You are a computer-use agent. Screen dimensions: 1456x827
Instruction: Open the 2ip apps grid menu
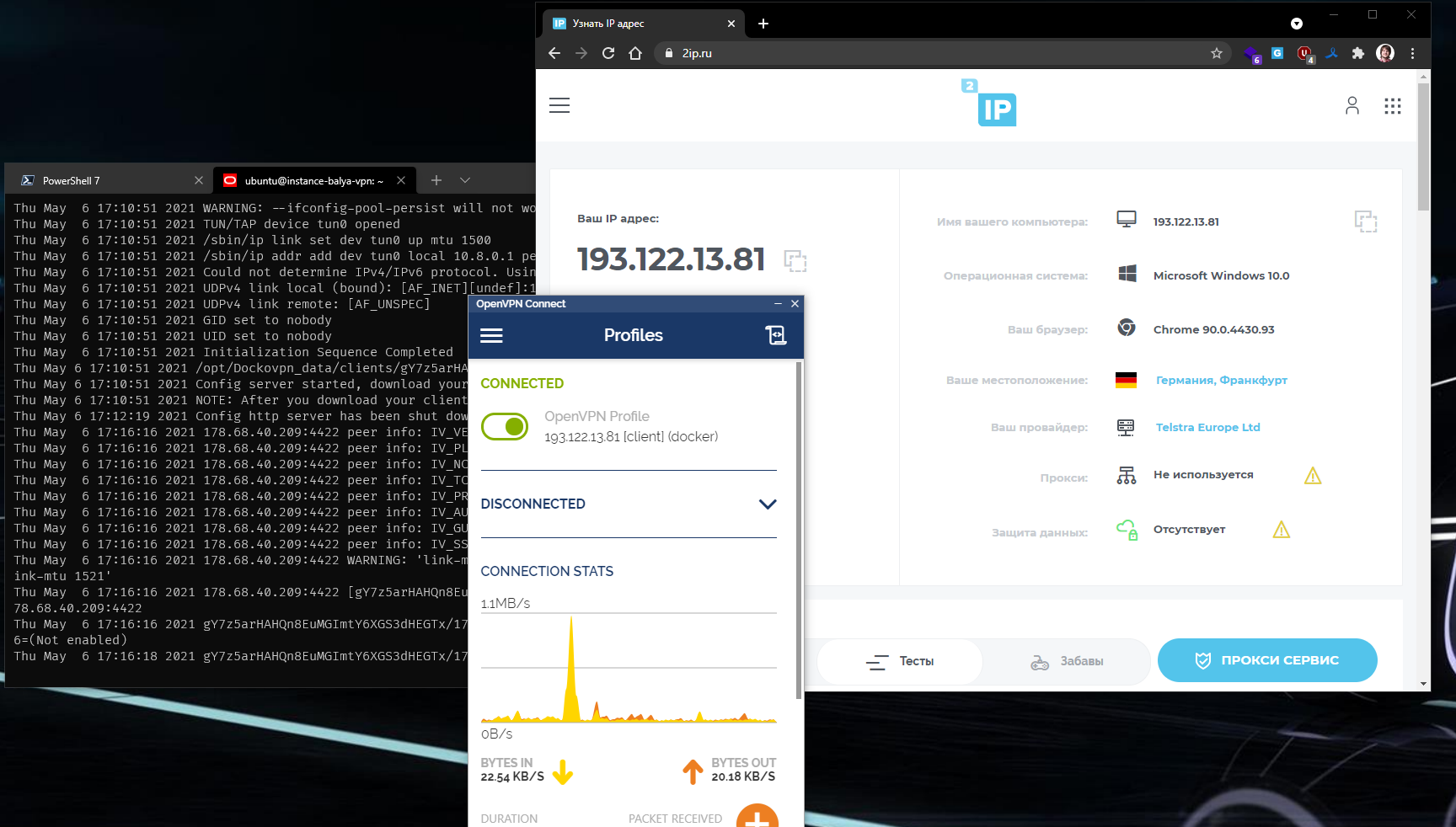pyautogui.click(x=1392, y=105)
